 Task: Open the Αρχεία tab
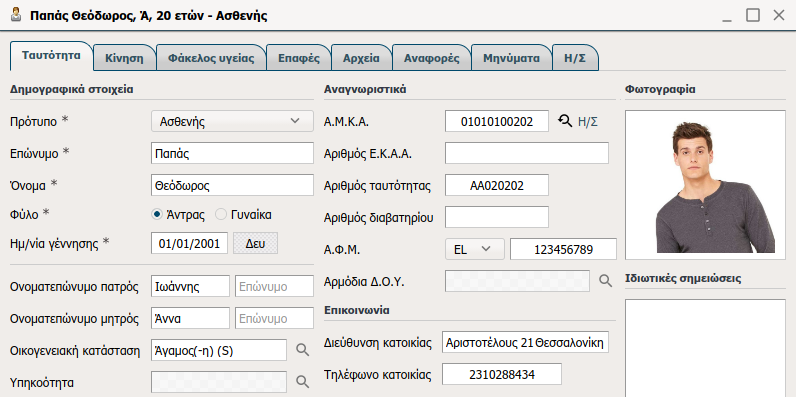361,58
